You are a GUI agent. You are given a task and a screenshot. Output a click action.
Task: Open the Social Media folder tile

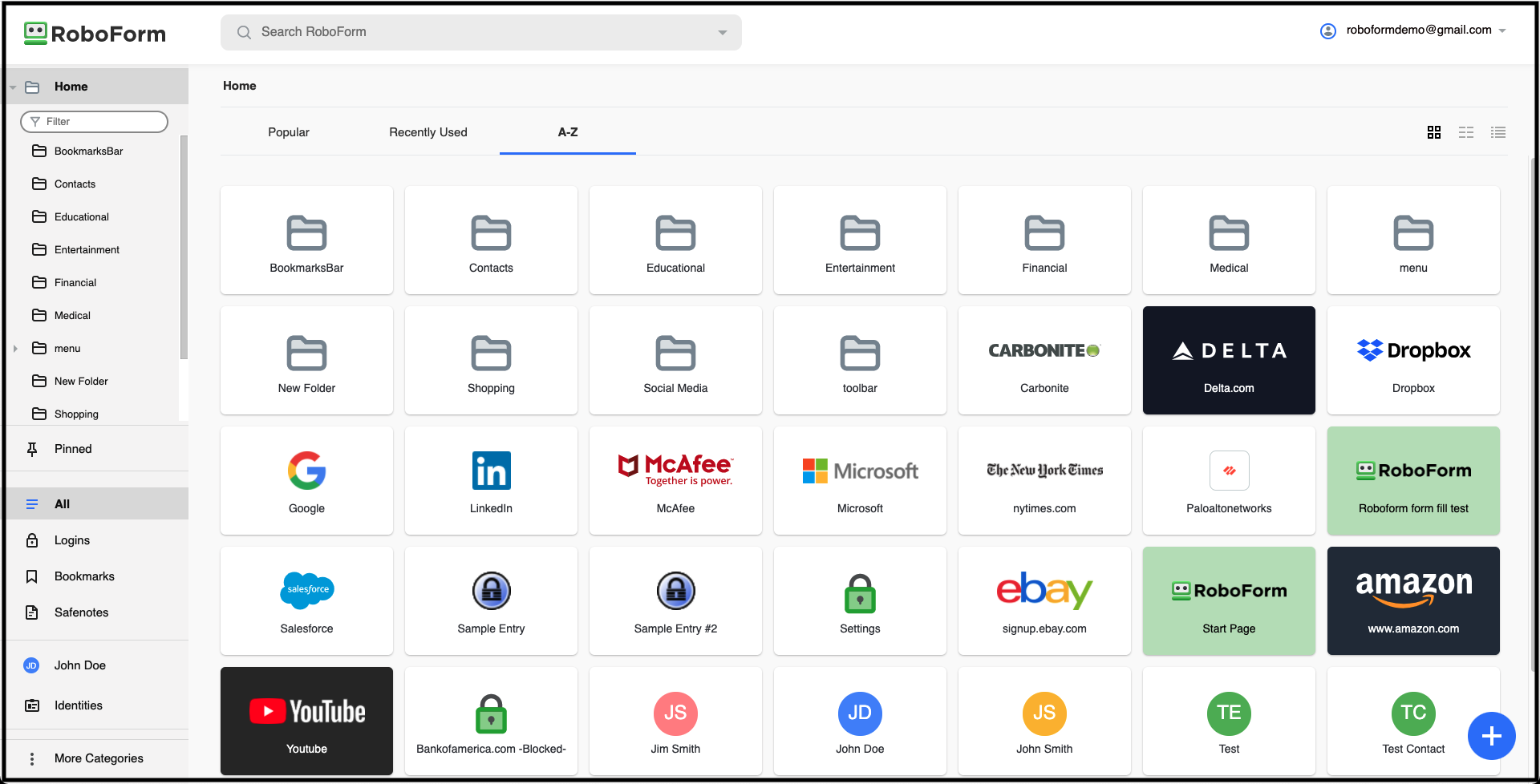click(675, 360)
